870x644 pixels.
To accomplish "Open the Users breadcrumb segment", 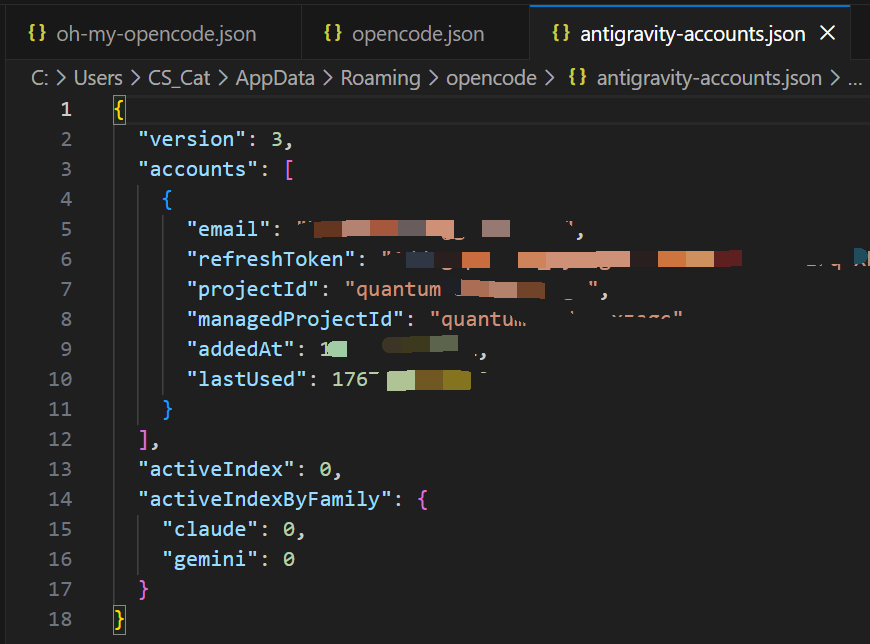I will 98,78.
